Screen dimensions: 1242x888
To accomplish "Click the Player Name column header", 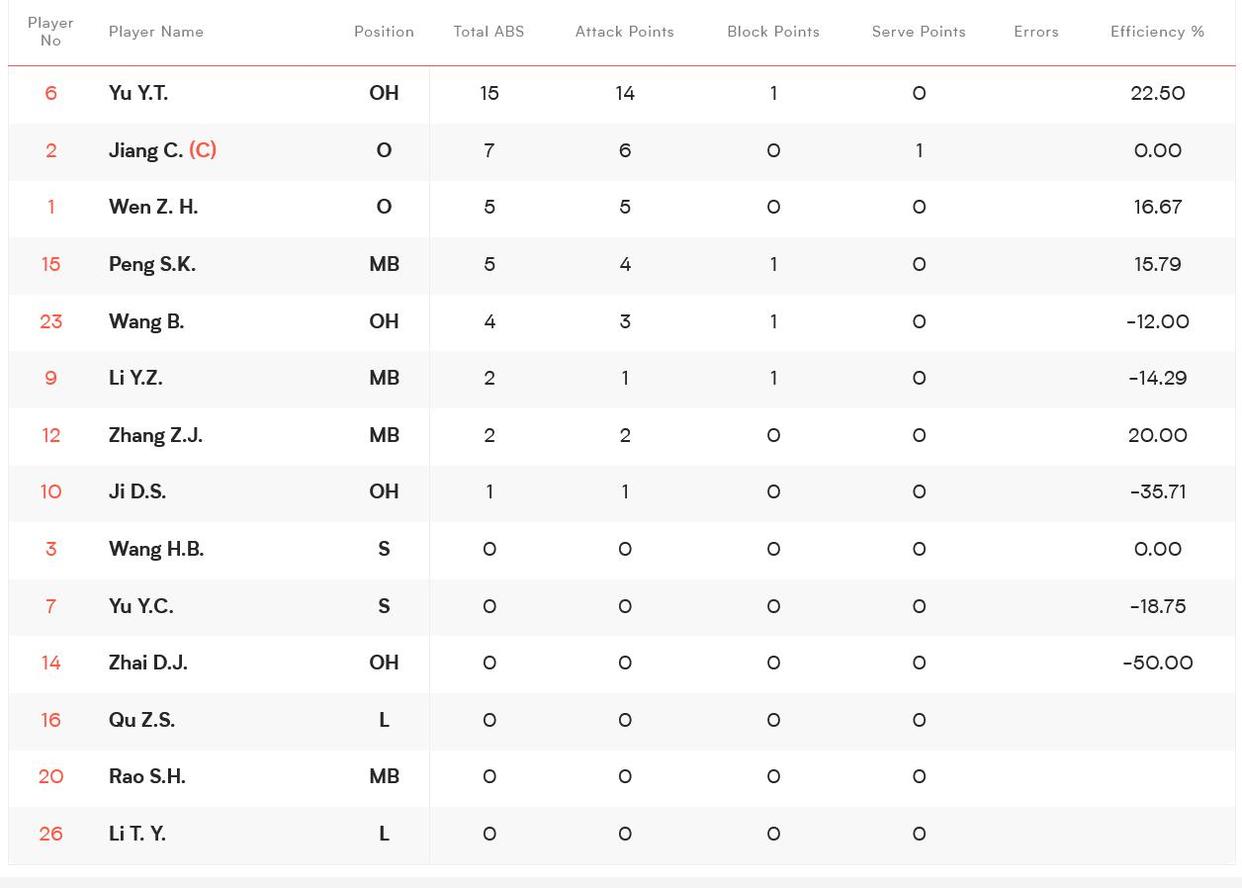I will [x=156, y=31].
